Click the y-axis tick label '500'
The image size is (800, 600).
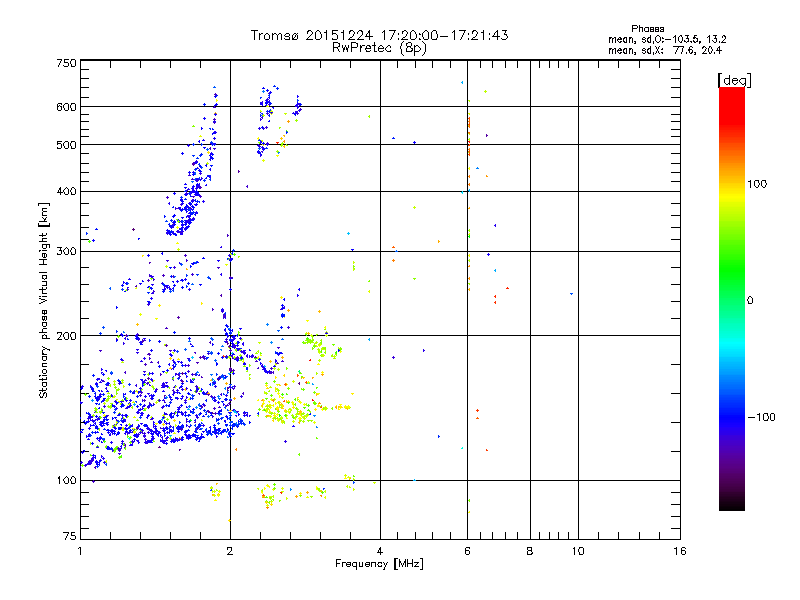point(66,145)
